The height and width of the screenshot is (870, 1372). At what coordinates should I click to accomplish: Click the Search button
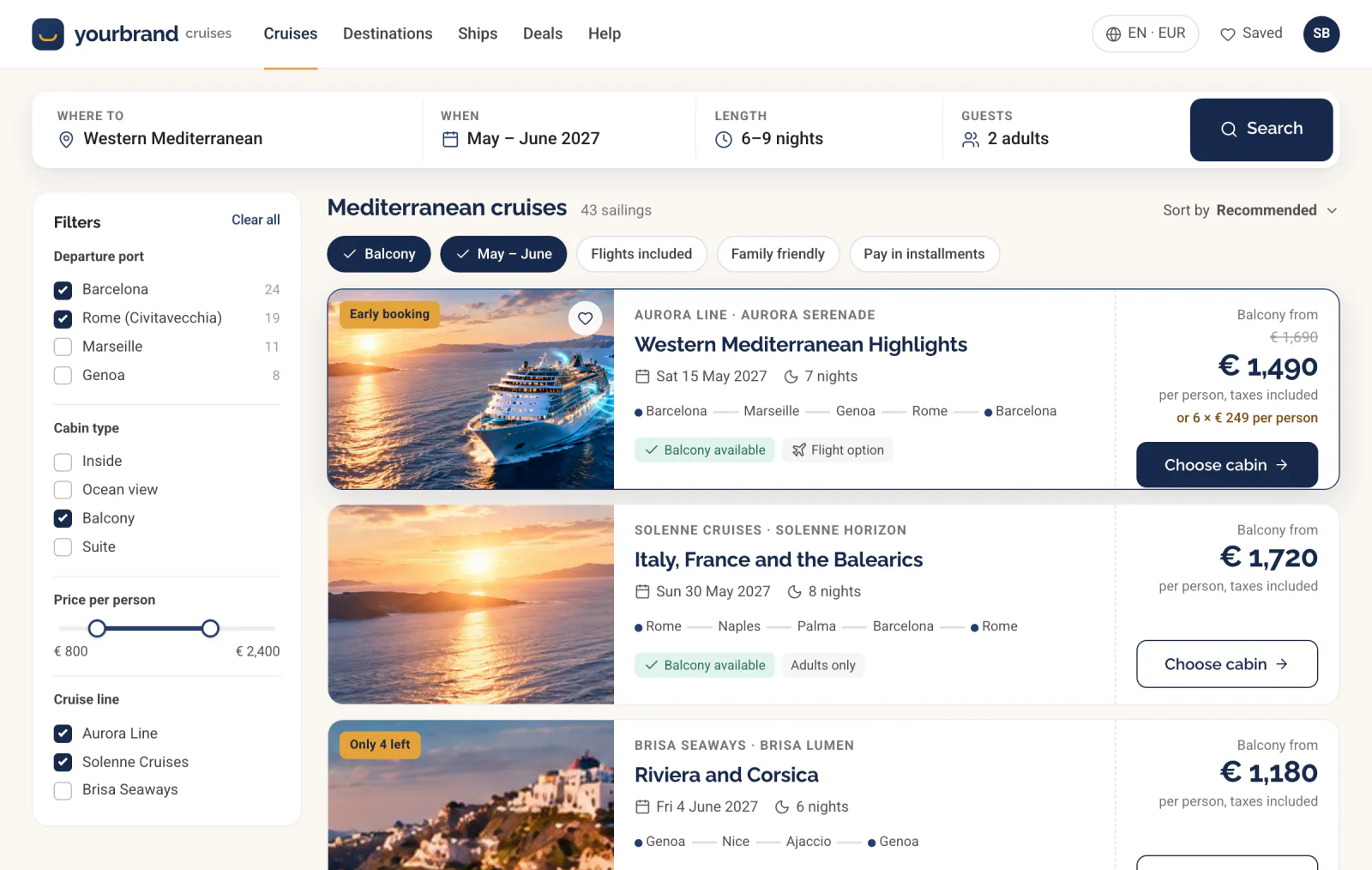pyautogui.click(x=1261, y=130)
